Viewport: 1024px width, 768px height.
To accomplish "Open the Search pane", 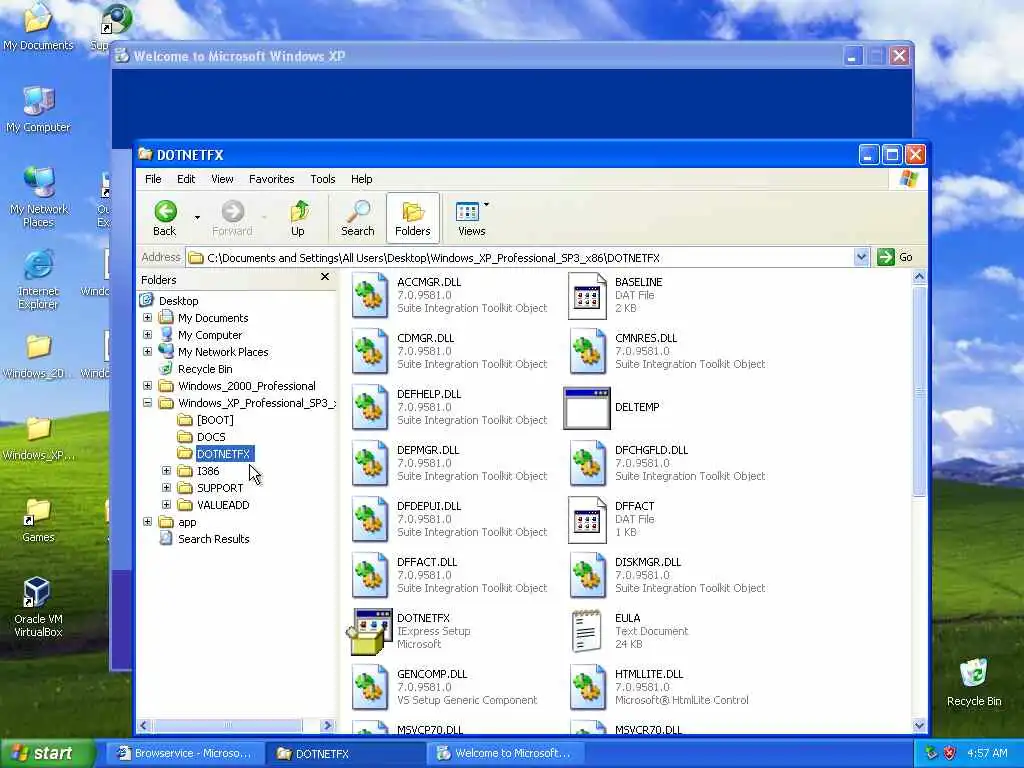I will (x=357, y=218).
